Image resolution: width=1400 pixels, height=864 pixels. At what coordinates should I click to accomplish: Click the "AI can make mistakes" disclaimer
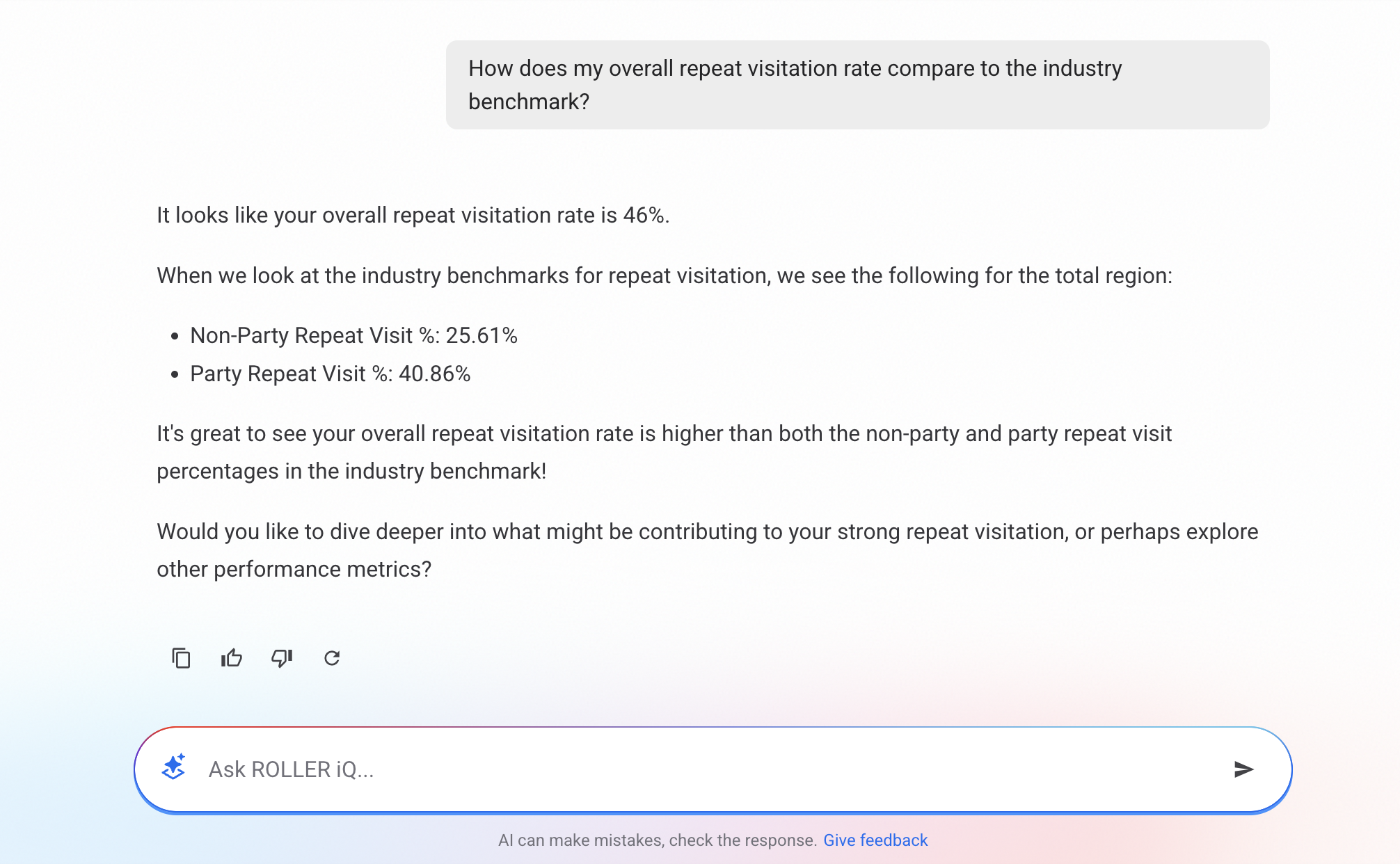[x=657, y=840]
